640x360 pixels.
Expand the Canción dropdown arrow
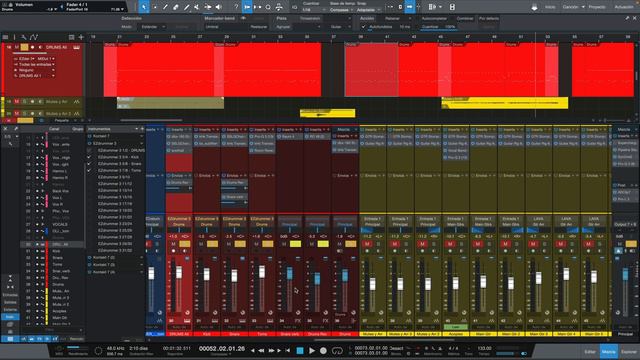point(583,7)
